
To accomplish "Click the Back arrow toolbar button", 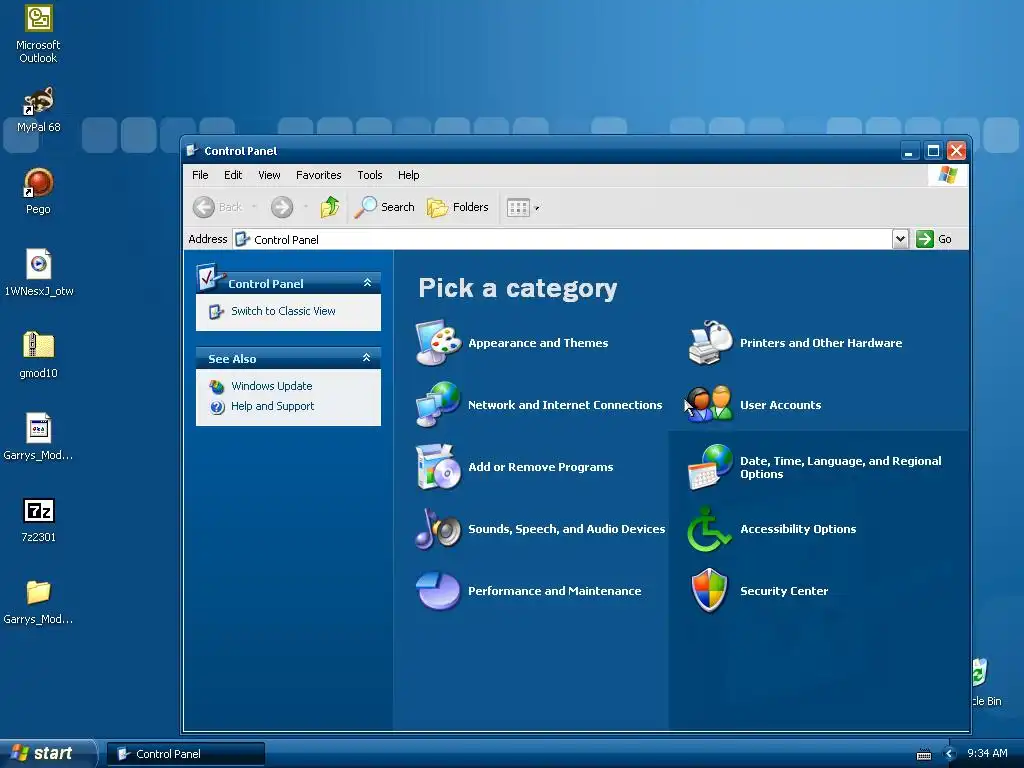I will pyautogui.click(x=204, y=207).
